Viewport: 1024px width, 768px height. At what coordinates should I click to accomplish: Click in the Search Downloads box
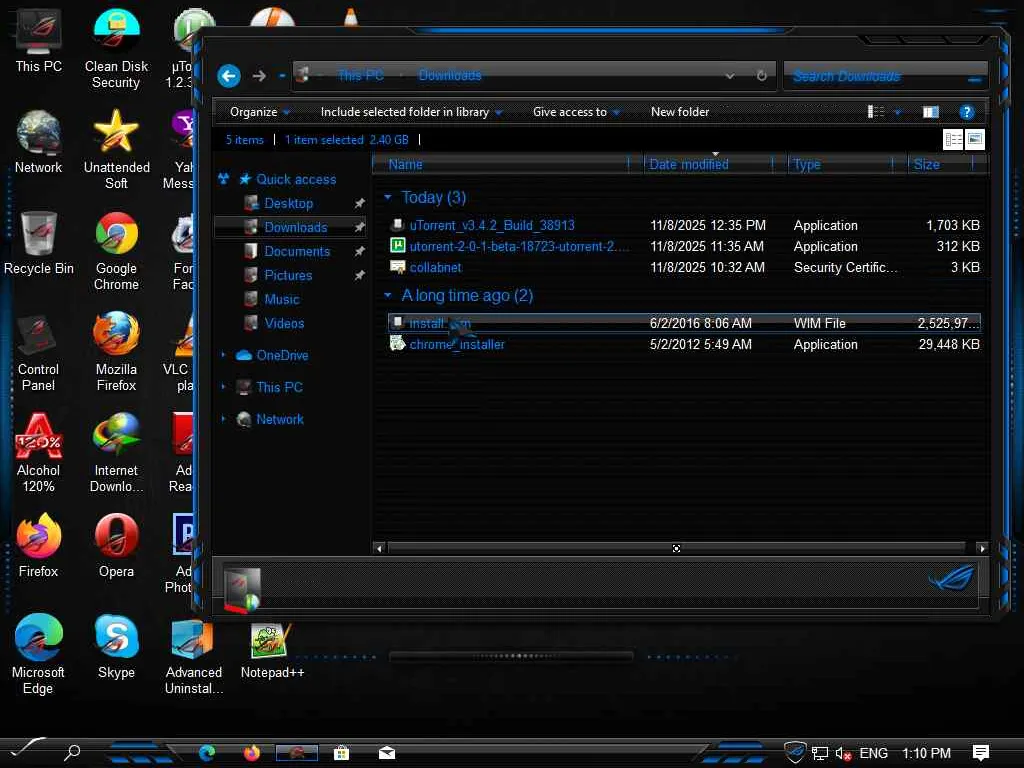point(886,76)
